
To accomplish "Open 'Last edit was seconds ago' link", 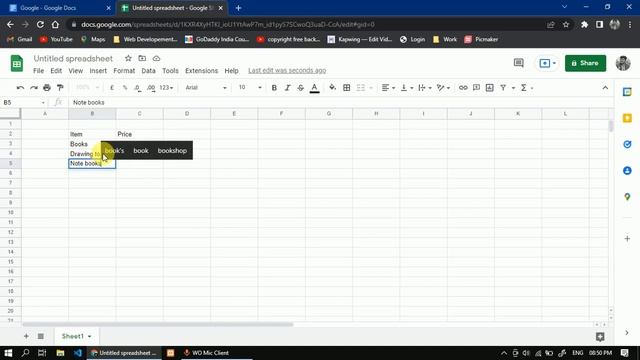I will coord(287,71).
